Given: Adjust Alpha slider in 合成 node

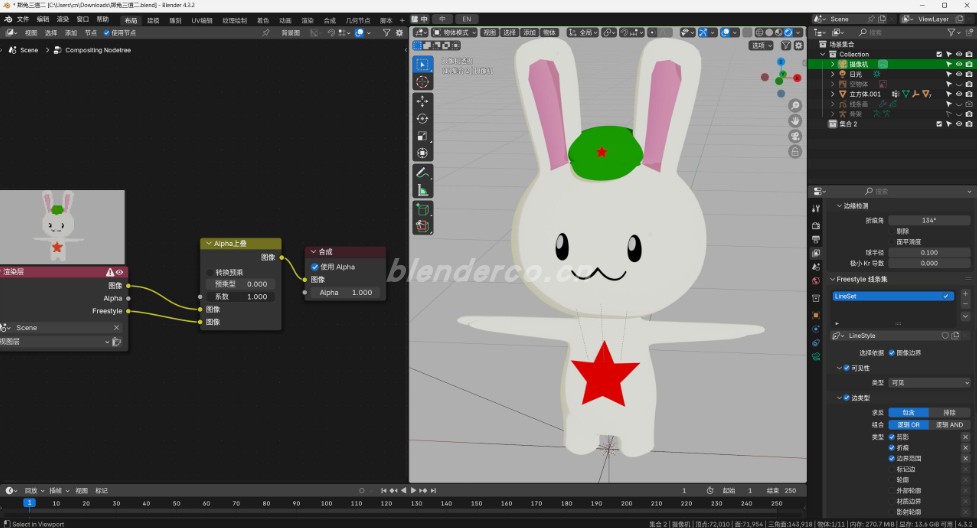Looking at the screenshot, I should (x=346, y=292).
